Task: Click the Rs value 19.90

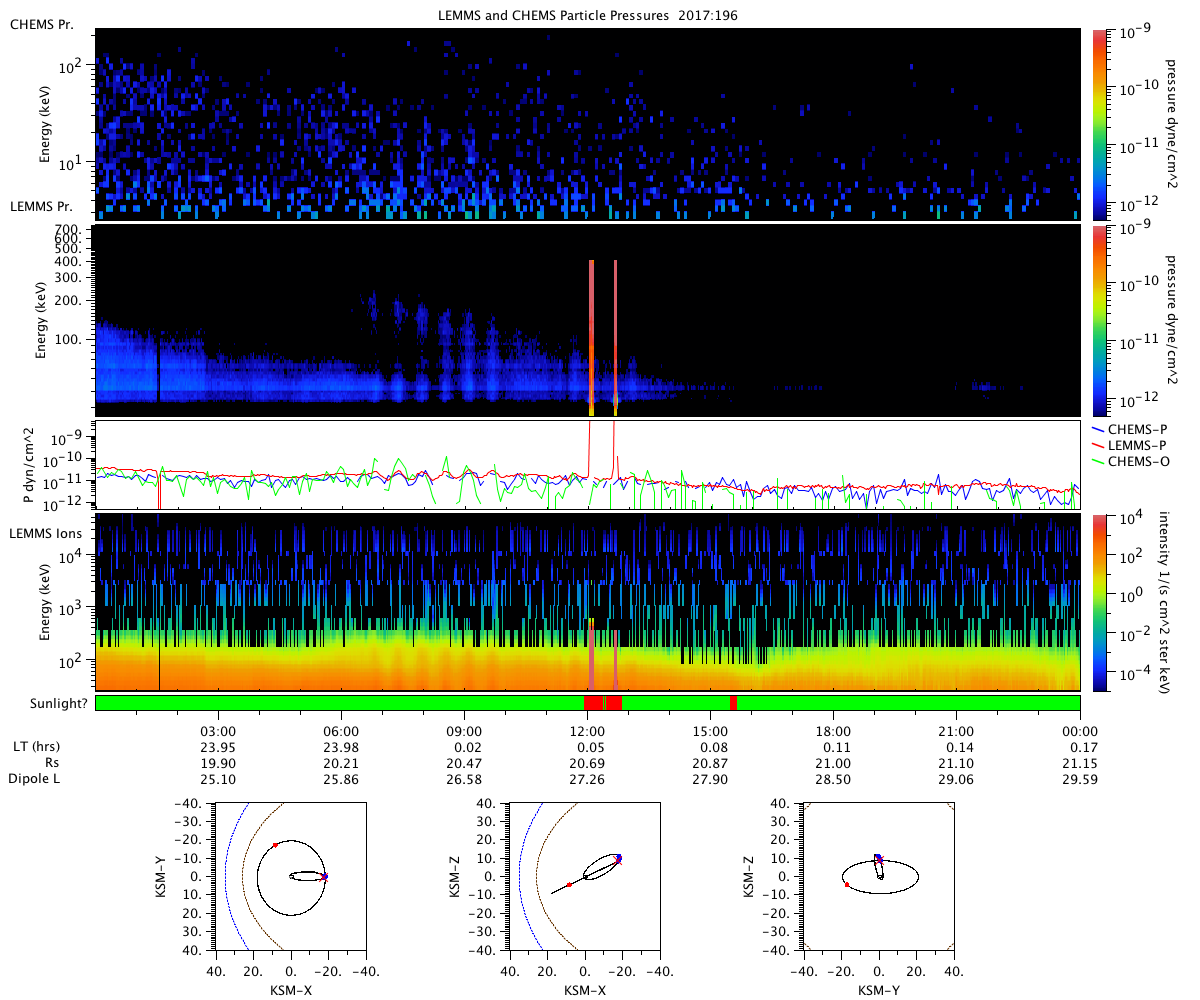Action: pyautogui.click(x=218, y=763)
